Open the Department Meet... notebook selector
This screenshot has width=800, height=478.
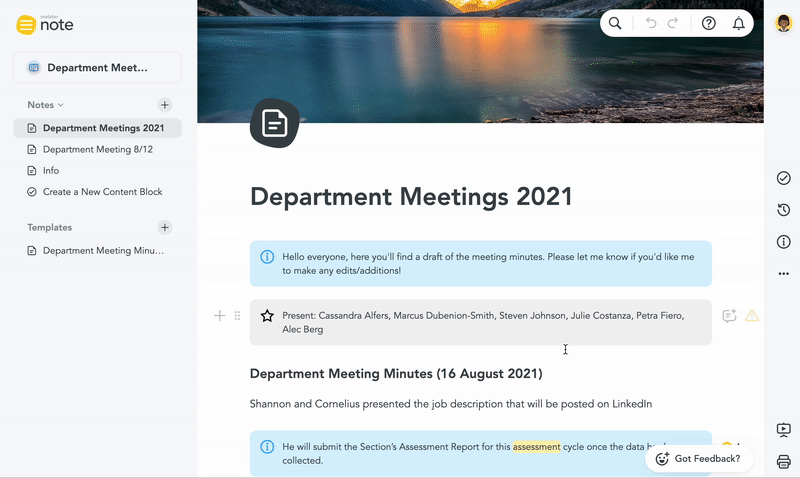(97, 67)
